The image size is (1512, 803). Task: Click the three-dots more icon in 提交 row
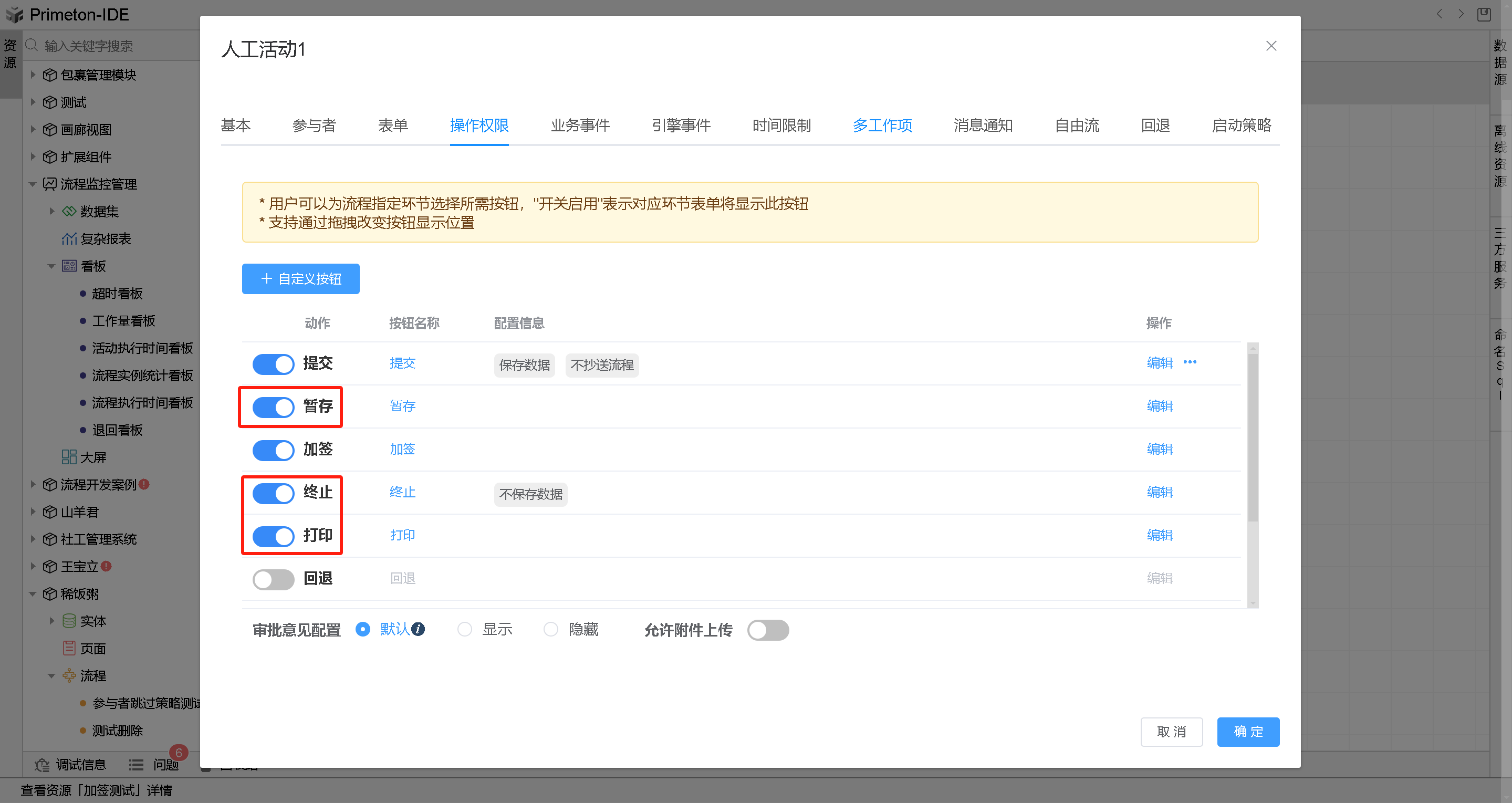tap(1190, 362)
